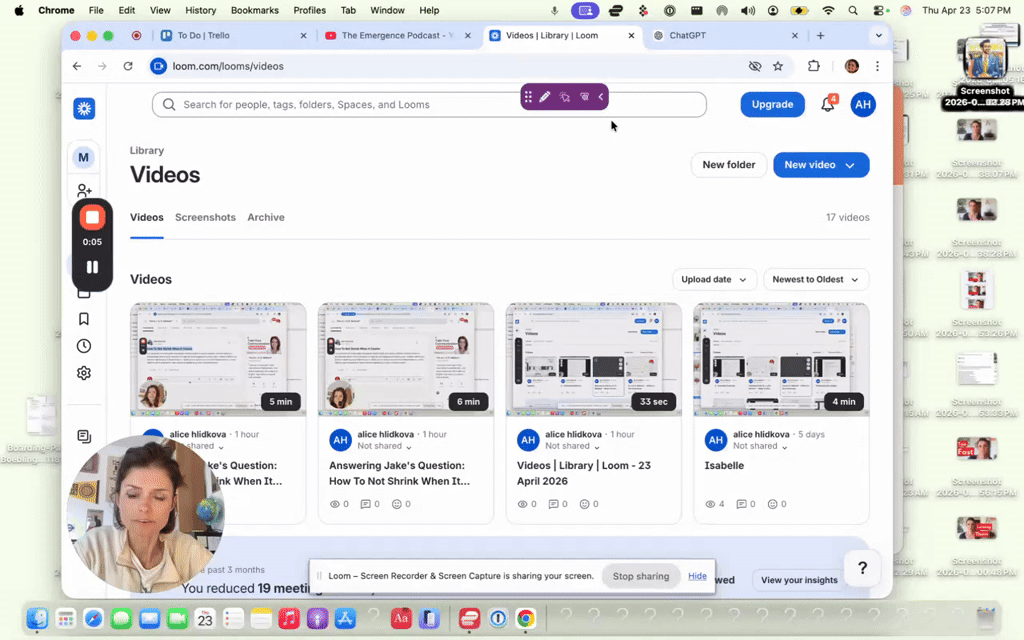Open the comments icon on Isabelle card

pos(741,504)
